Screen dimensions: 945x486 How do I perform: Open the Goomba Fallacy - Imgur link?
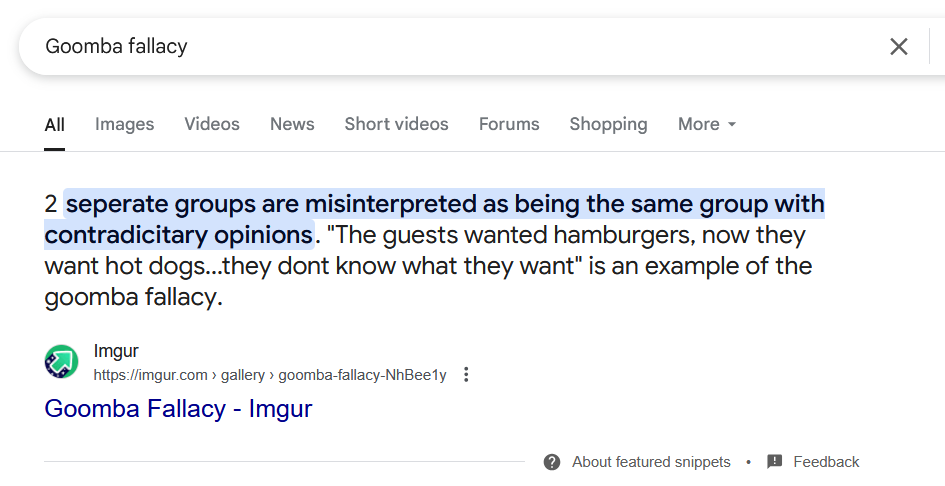pyautogui.click(x=178, y=409)
